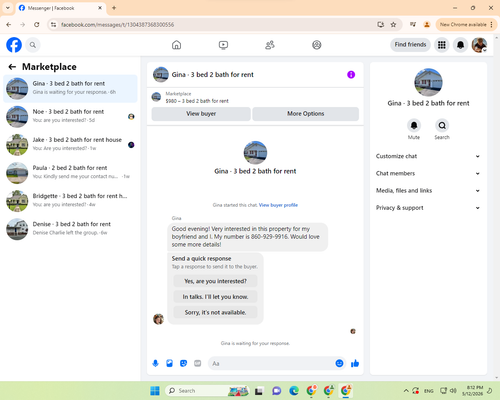Select the Gina 3 bed 2 bath chat
Screen dimensions: 500x400
tap(70, 88)
